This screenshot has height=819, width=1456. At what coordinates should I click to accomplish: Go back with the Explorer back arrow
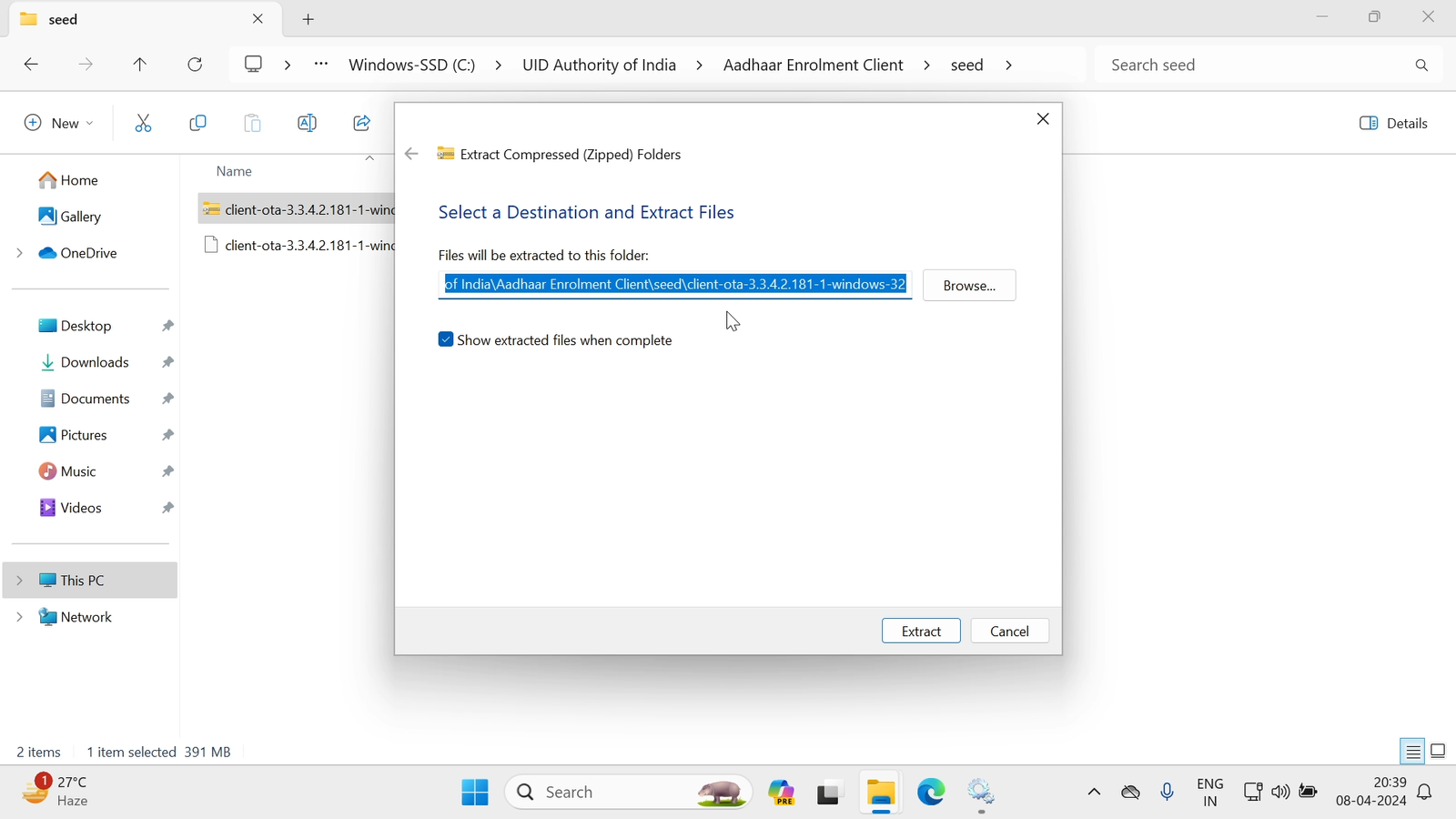point(31,65)
